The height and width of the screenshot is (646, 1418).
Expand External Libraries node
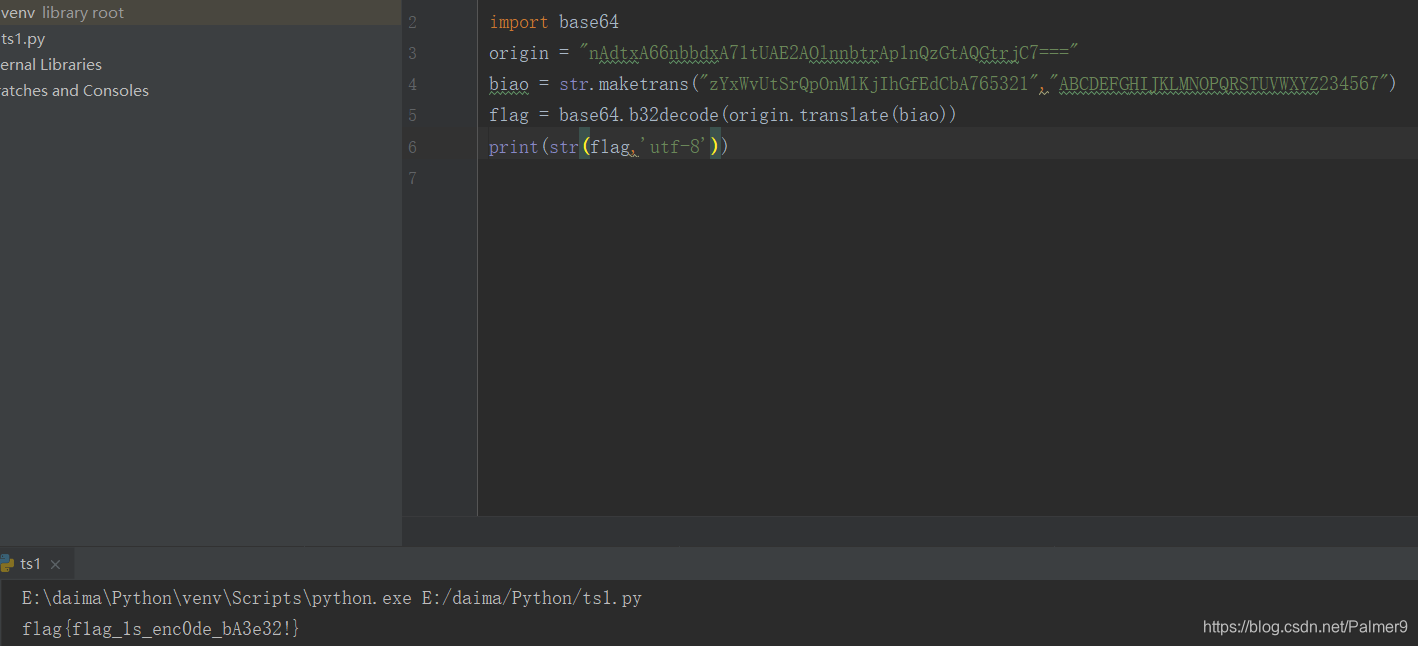click(51, 64)
